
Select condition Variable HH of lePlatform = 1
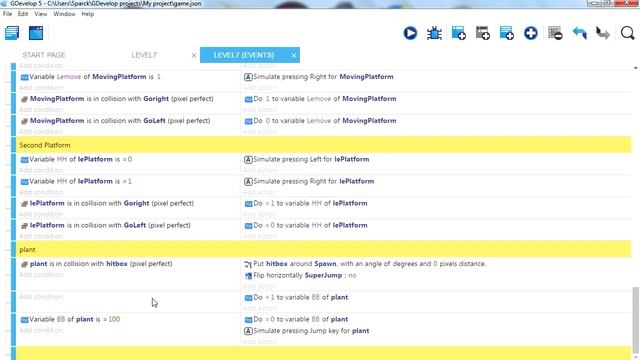[76, 181]
